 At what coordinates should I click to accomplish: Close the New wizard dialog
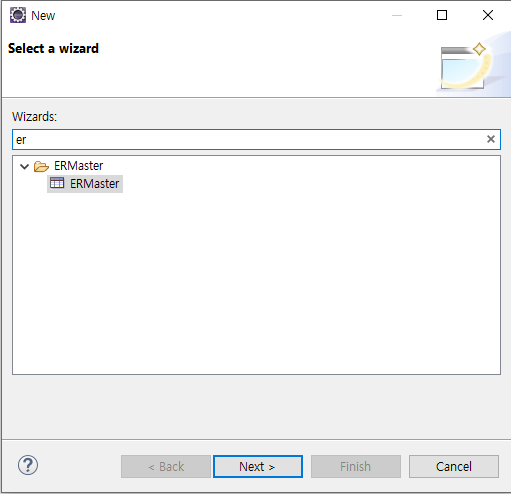(488, 15)
